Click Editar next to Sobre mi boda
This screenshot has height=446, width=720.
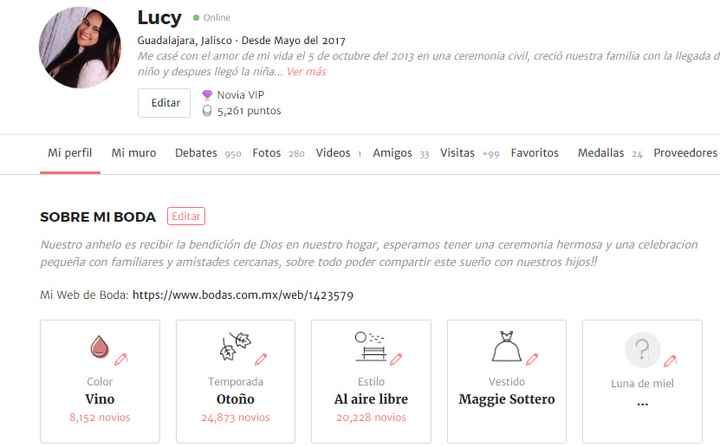pos(186,216)
